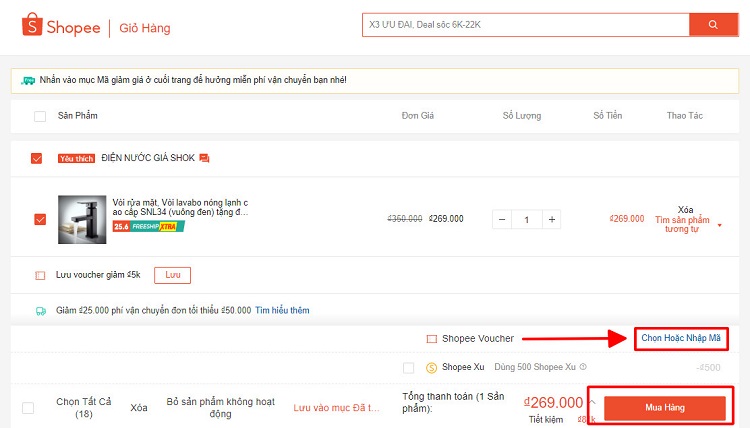Screen dimensions: 750x428
Task: Click the search input field
Action: (525, 25)
